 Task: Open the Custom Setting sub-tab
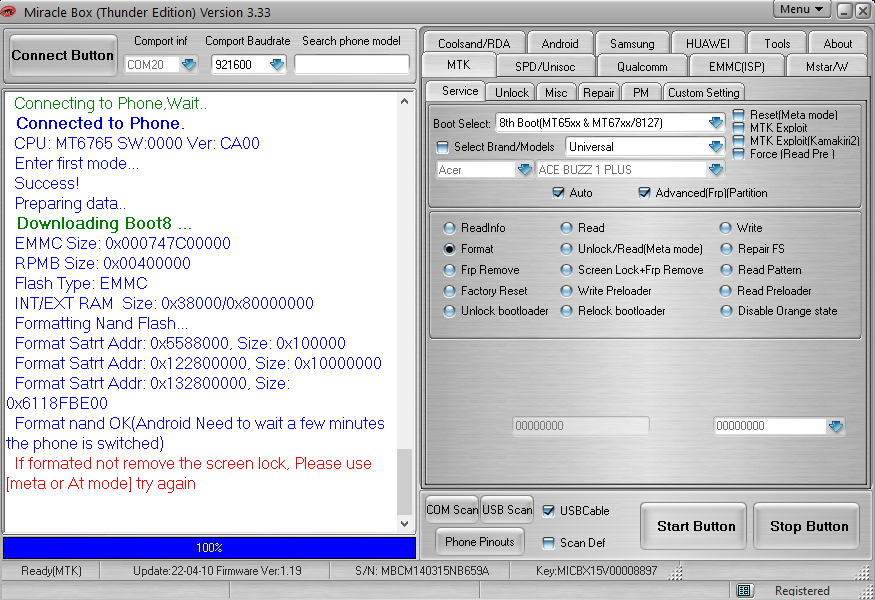click(703, 92)
